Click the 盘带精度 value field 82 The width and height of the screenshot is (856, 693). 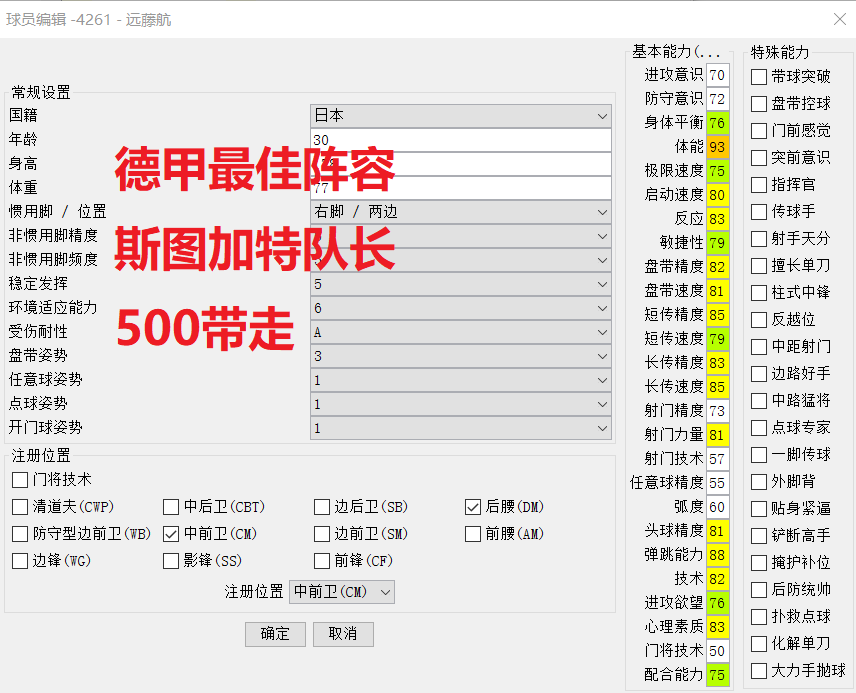[x=717, y=267]
